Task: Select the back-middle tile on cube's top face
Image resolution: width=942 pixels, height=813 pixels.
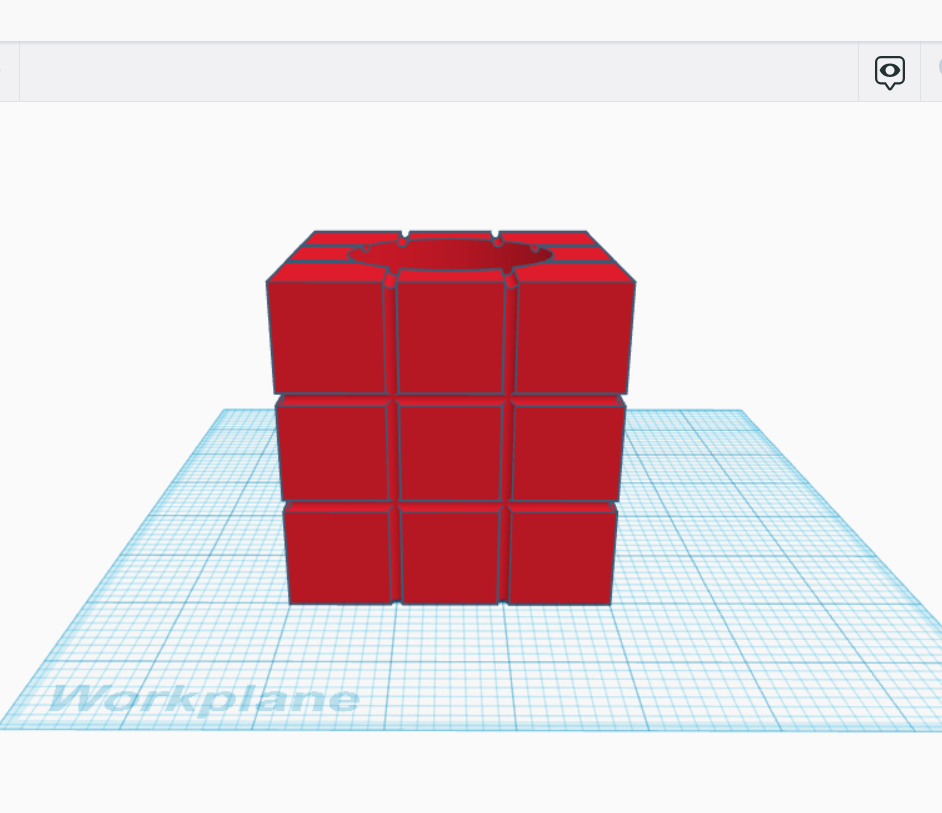Action: coord(450,236)
